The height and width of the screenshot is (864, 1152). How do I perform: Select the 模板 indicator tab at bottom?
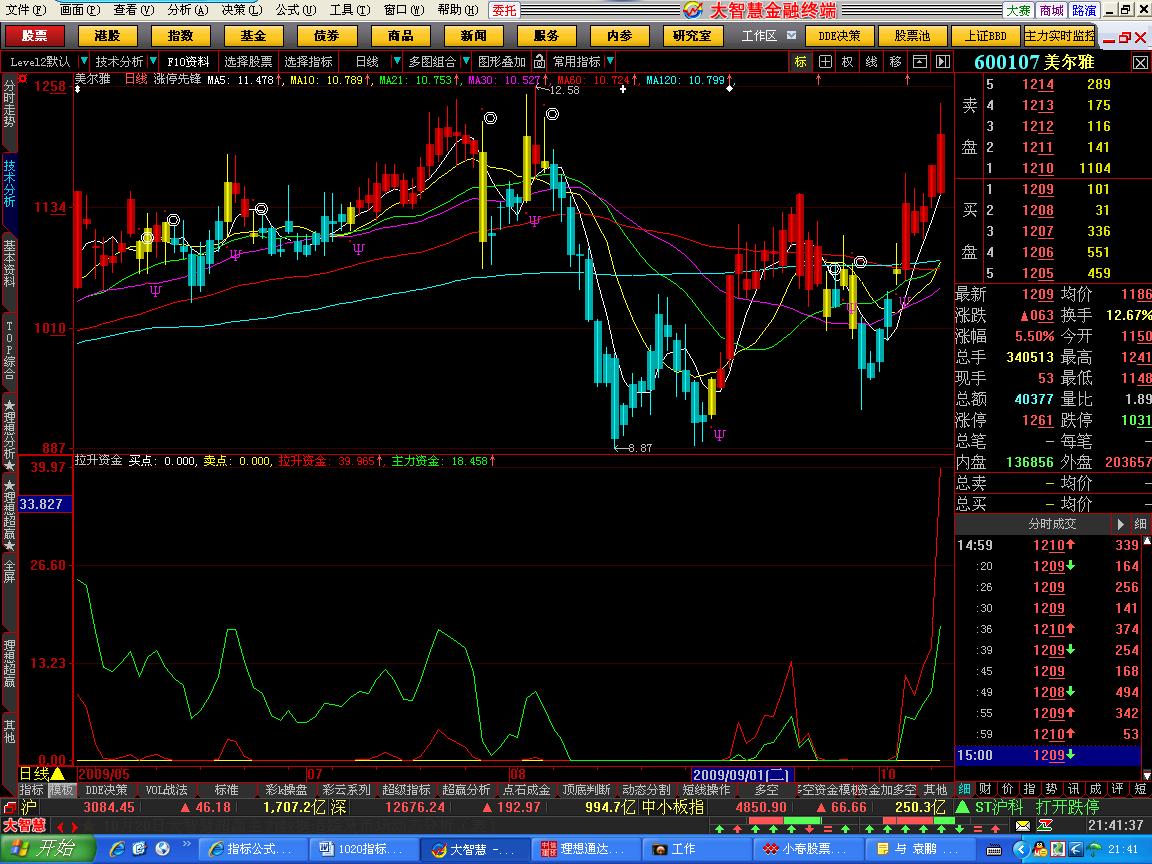pos(61,790)
